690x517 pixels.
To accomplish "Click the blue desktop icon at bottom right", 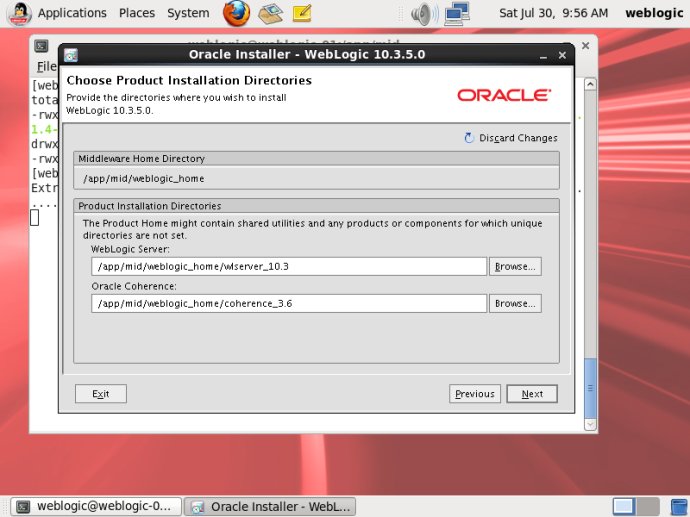I will [679, 507].
